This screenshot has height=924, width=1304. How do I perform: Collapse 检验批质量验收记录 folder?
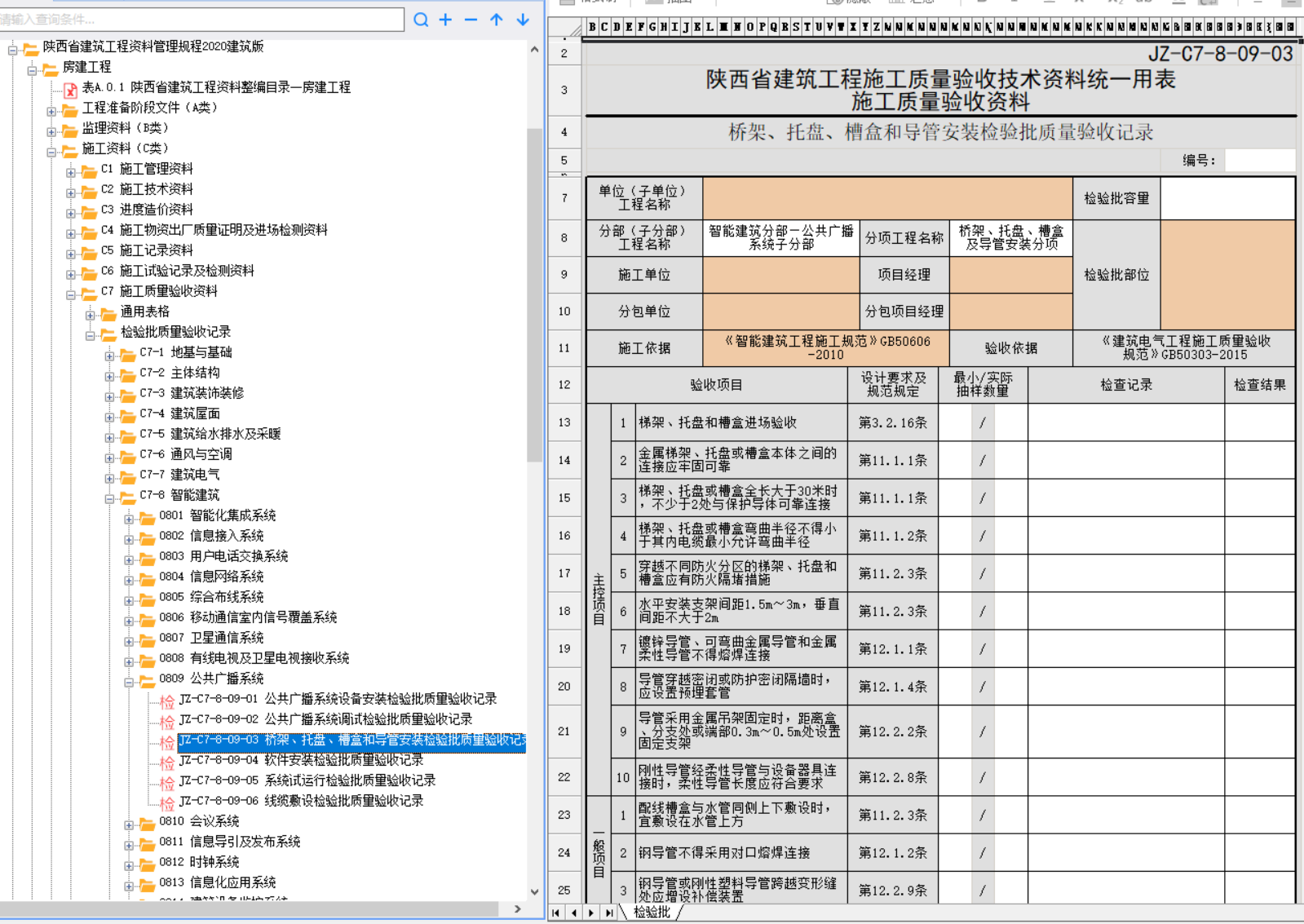click(91, 335)
